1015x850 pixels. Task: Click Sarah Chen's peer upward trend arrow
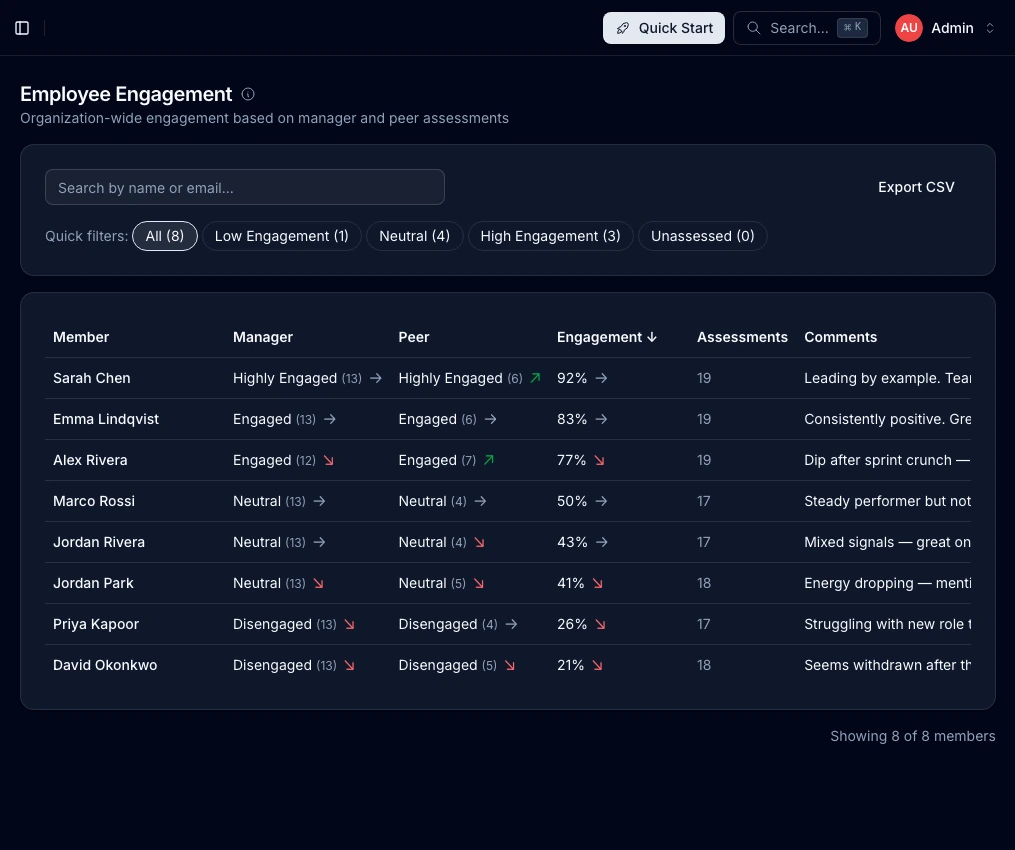pos(535,378)
